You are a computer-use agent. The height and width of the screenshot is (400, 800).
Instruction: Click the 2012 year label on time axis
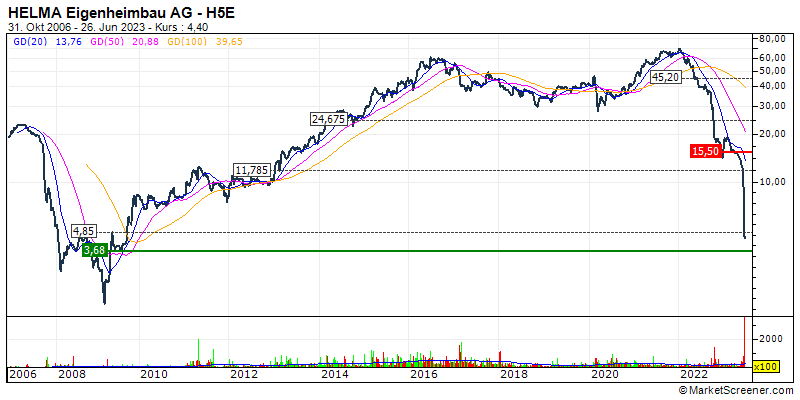(244, 376)
